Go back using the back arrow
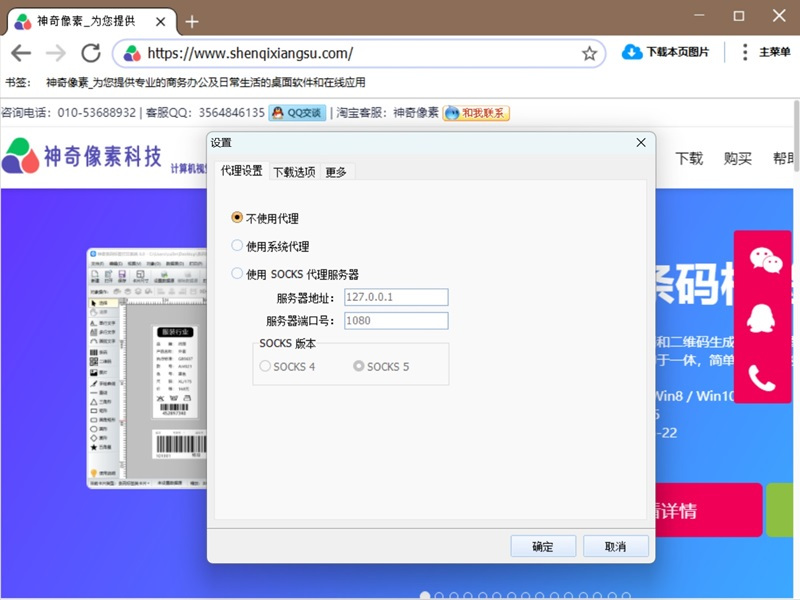 [22, 52]
